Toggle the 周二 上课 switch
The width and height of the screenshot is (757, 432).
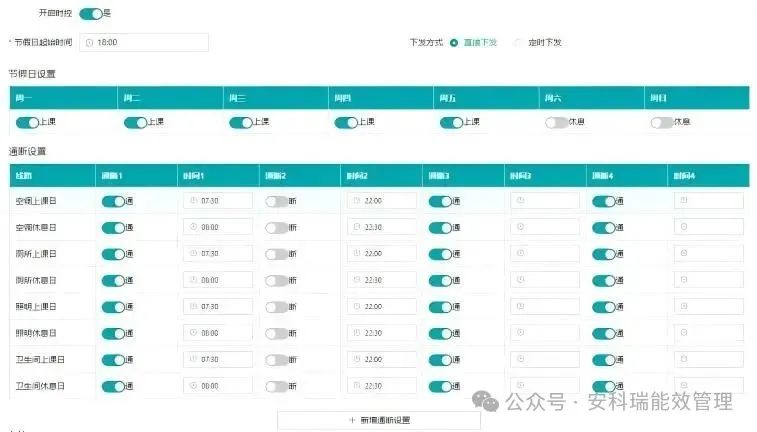pyautogui.click(x=135, y=123)
